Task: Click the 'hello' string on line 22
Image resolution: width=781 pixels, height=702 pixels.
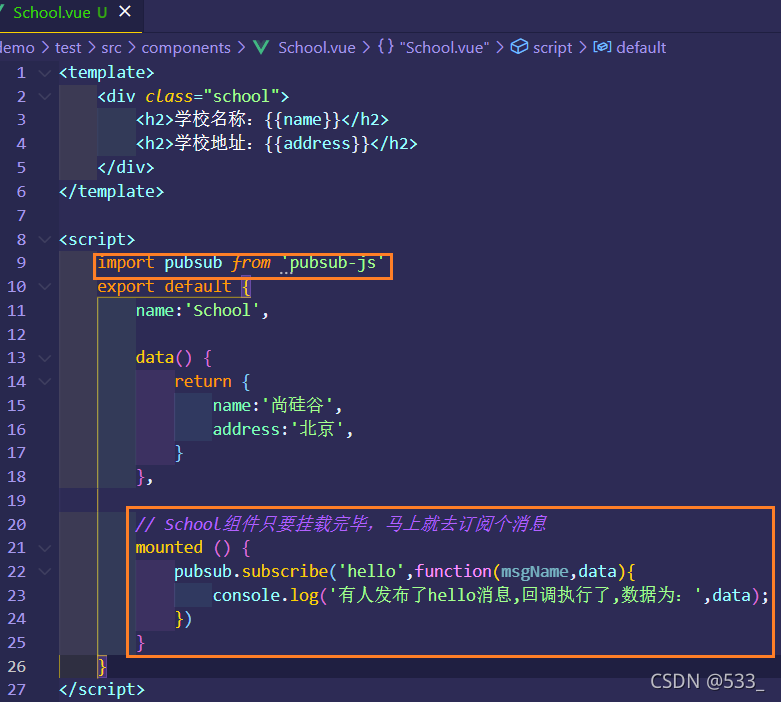Action: (371, 571)
